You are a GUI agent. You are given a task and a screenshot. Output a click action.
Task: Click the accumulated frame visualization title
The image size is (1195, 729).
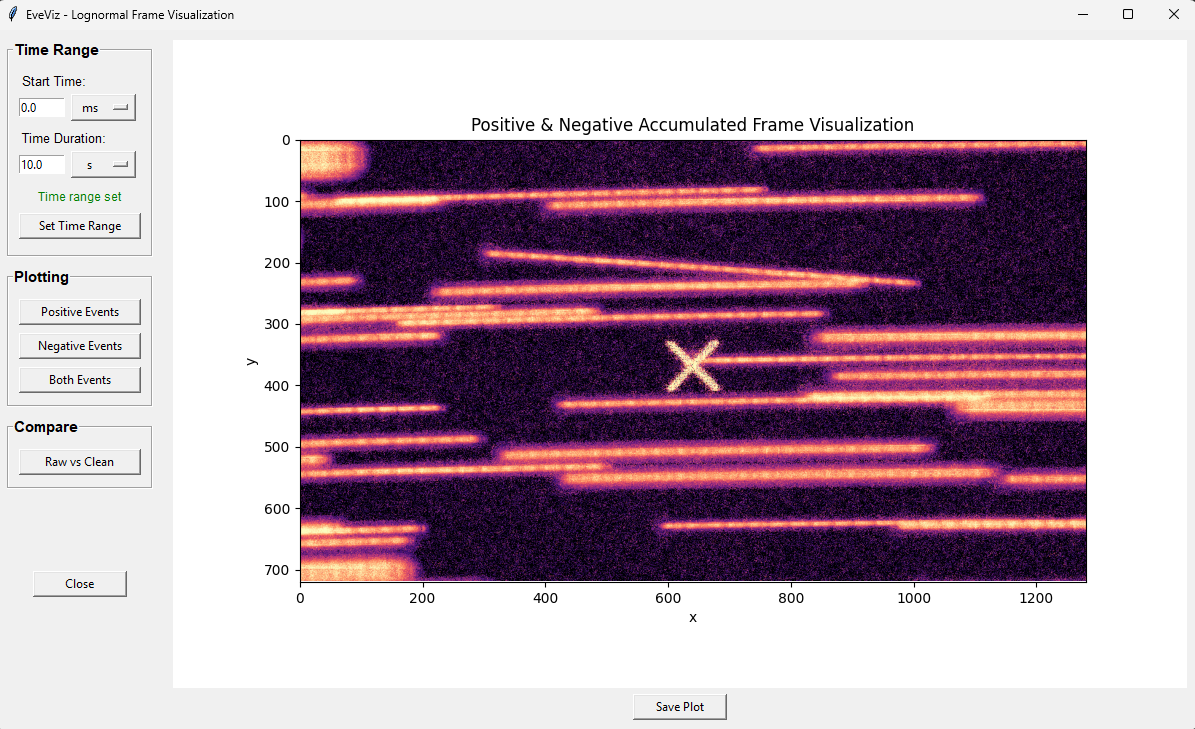tap(692, 124)
